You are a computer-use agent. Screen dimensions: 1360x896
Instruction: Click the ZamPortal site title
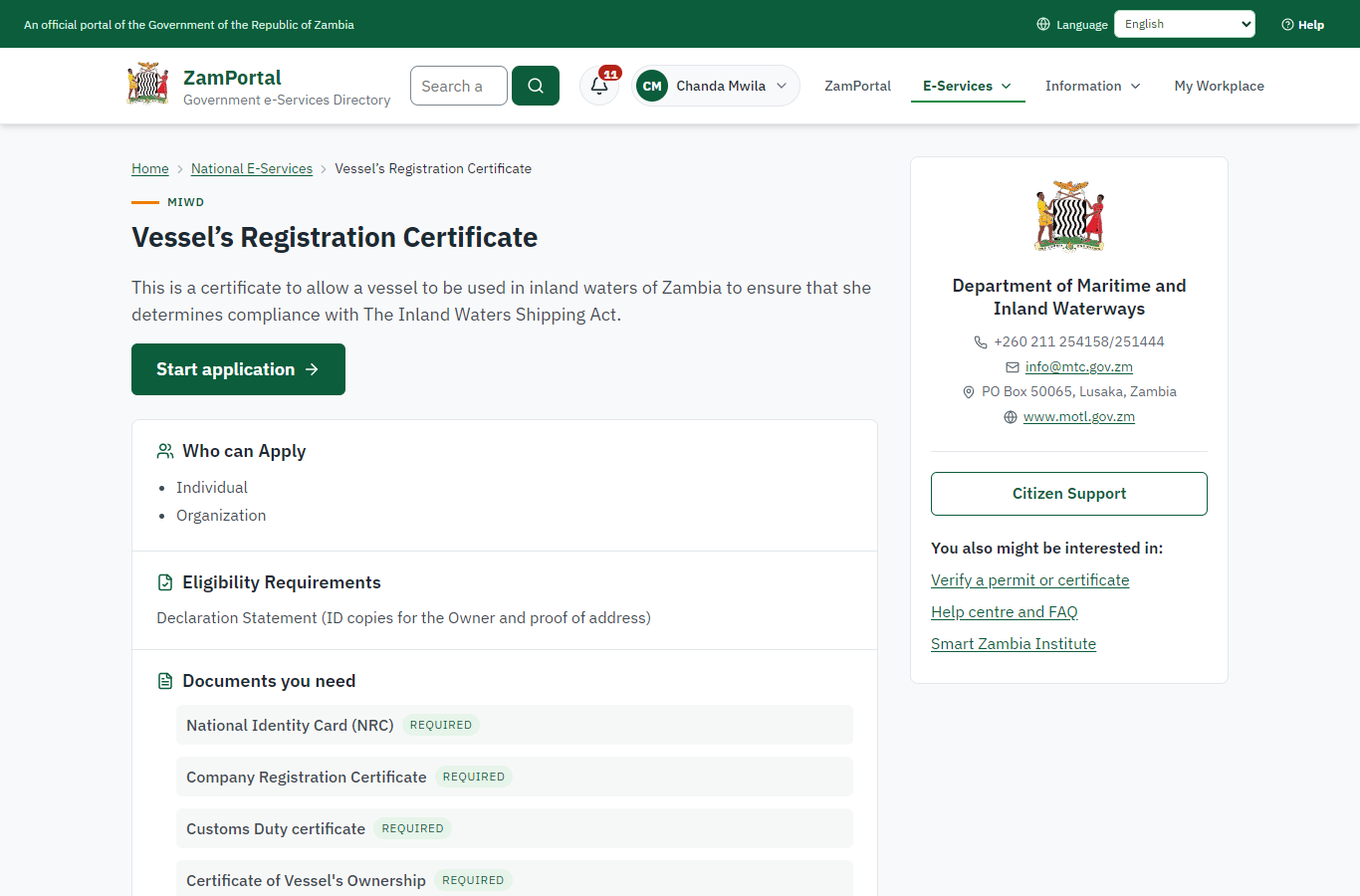point(232,77)
